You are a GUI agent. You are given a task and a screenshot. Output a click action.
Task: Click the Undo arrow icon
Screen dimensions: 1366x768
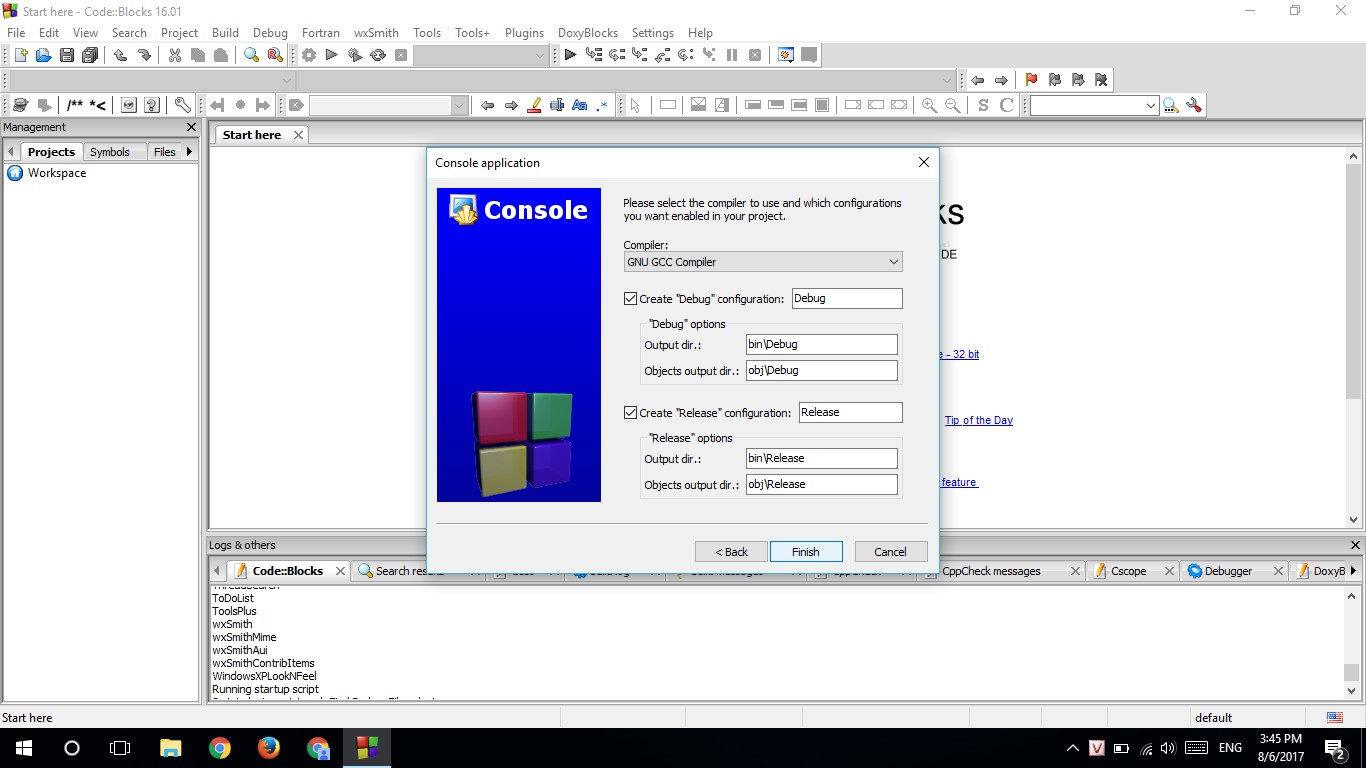tap(120, 55)
